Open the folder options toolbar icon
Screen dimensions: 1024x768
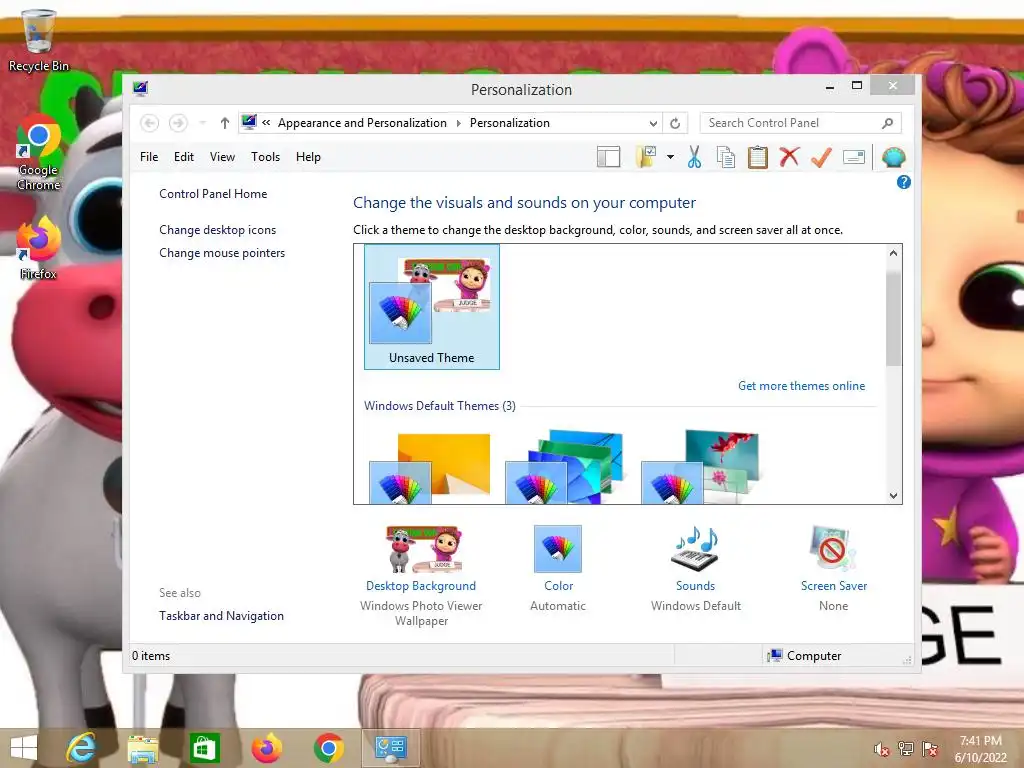[646, 157]
